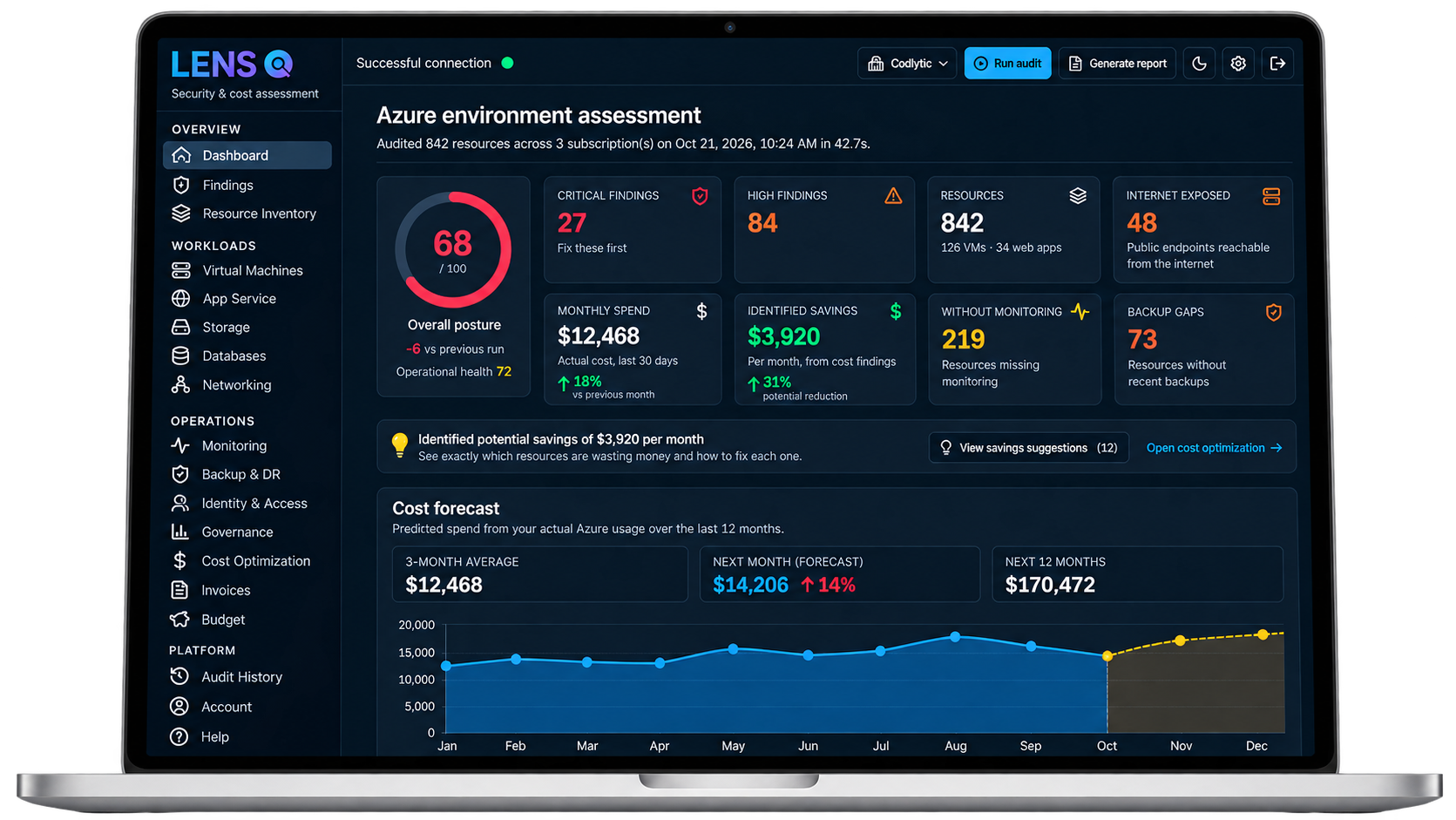1456x820 pixels.
Task: Click Monitoring pulse icon in sidebar
Action: (180, 445)
